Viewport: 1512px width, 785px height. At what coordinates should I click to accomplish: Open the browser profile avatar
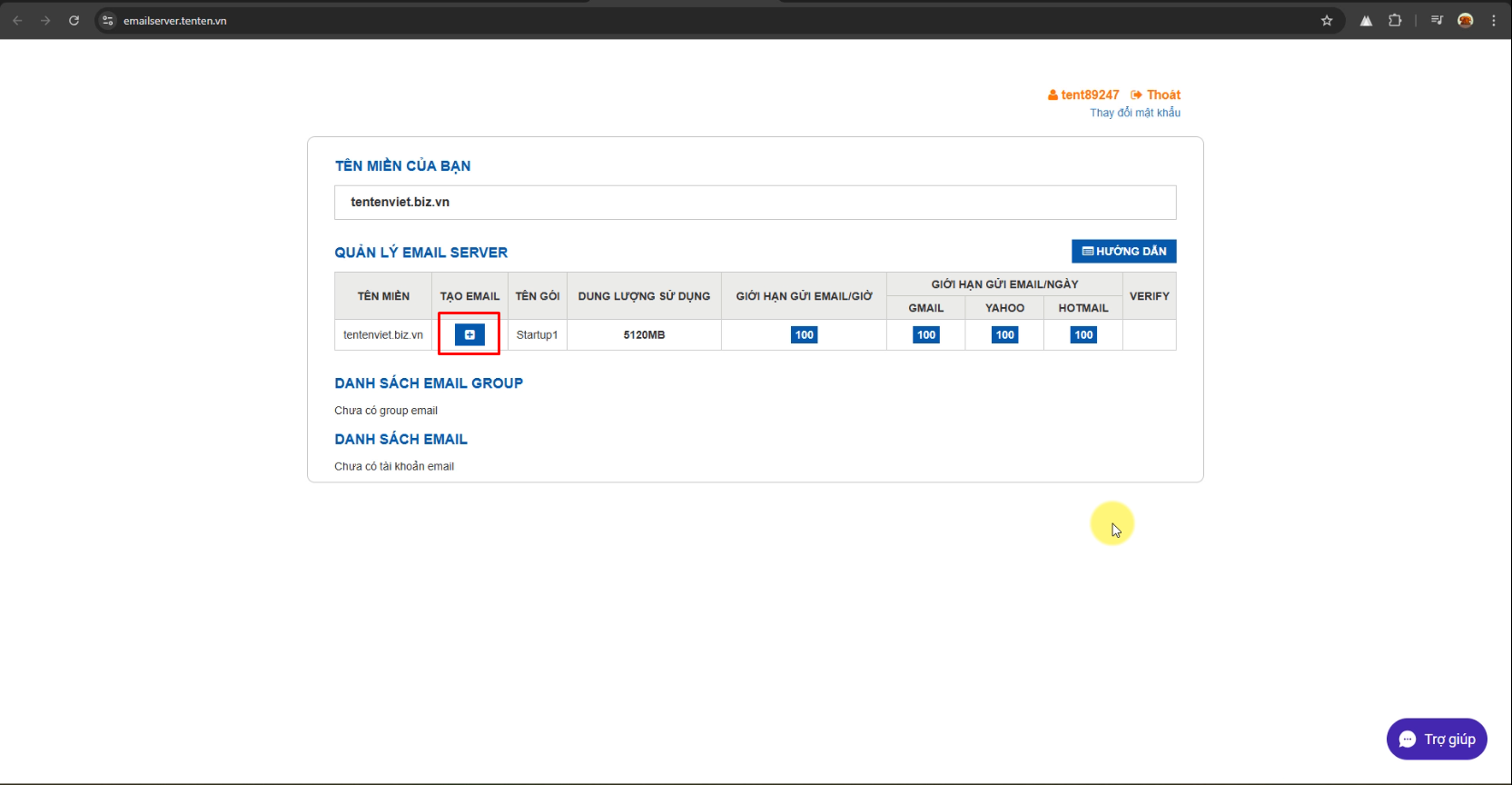point(1466,20)
